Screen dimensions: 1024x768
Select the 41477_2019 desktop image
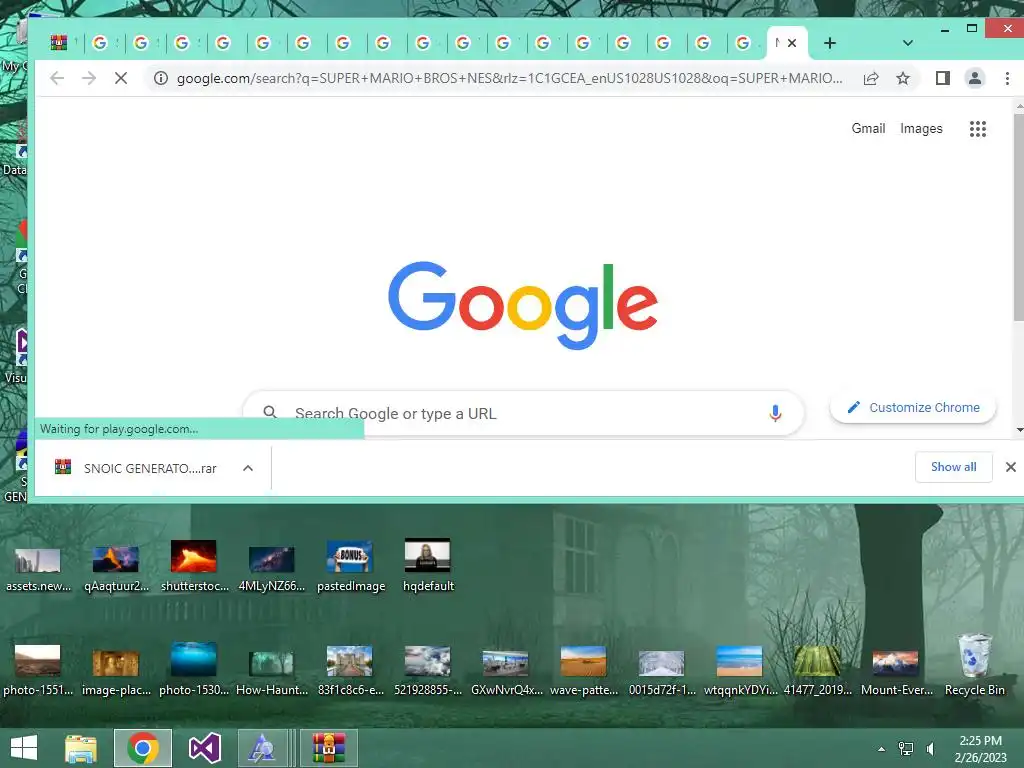coord(818,671)
